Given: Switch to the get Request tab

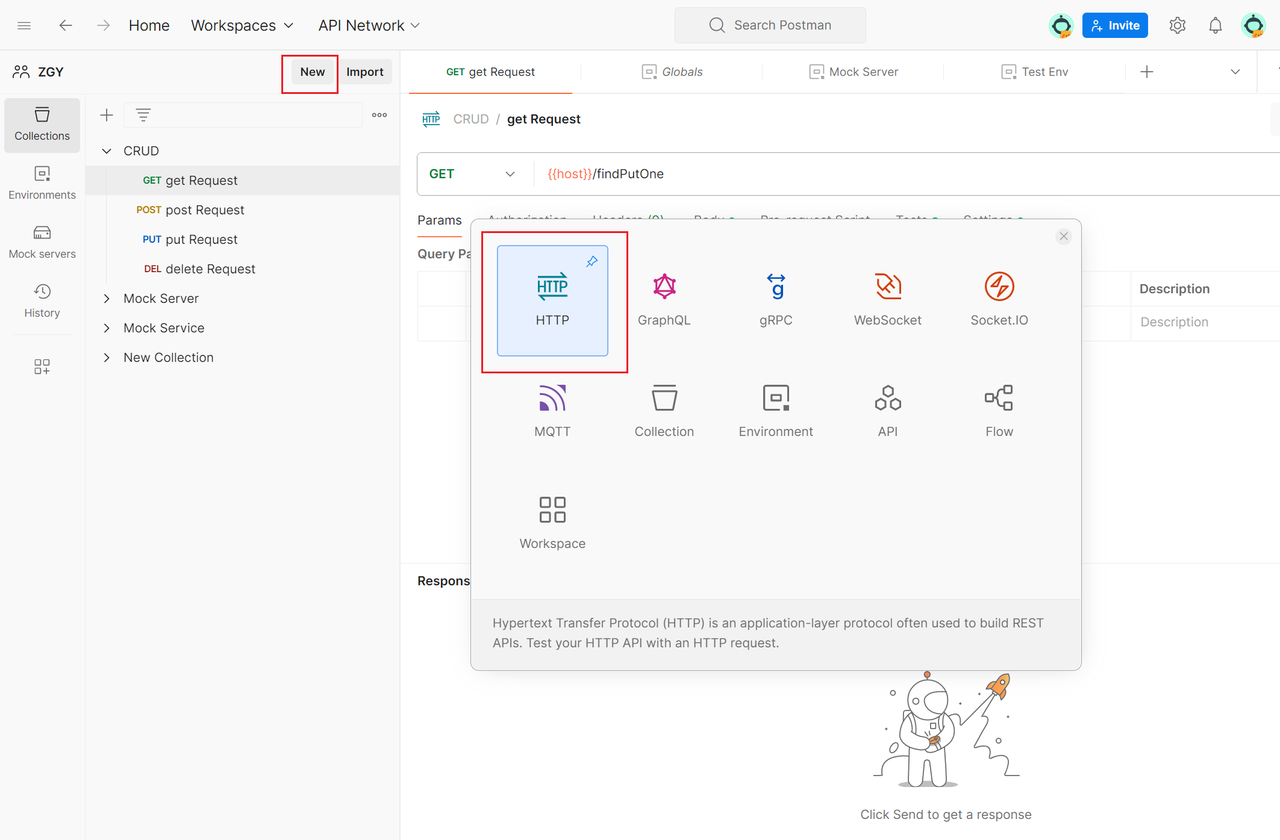Looking at the screenshot, I should pyautogui.click(x=490, y=72).
